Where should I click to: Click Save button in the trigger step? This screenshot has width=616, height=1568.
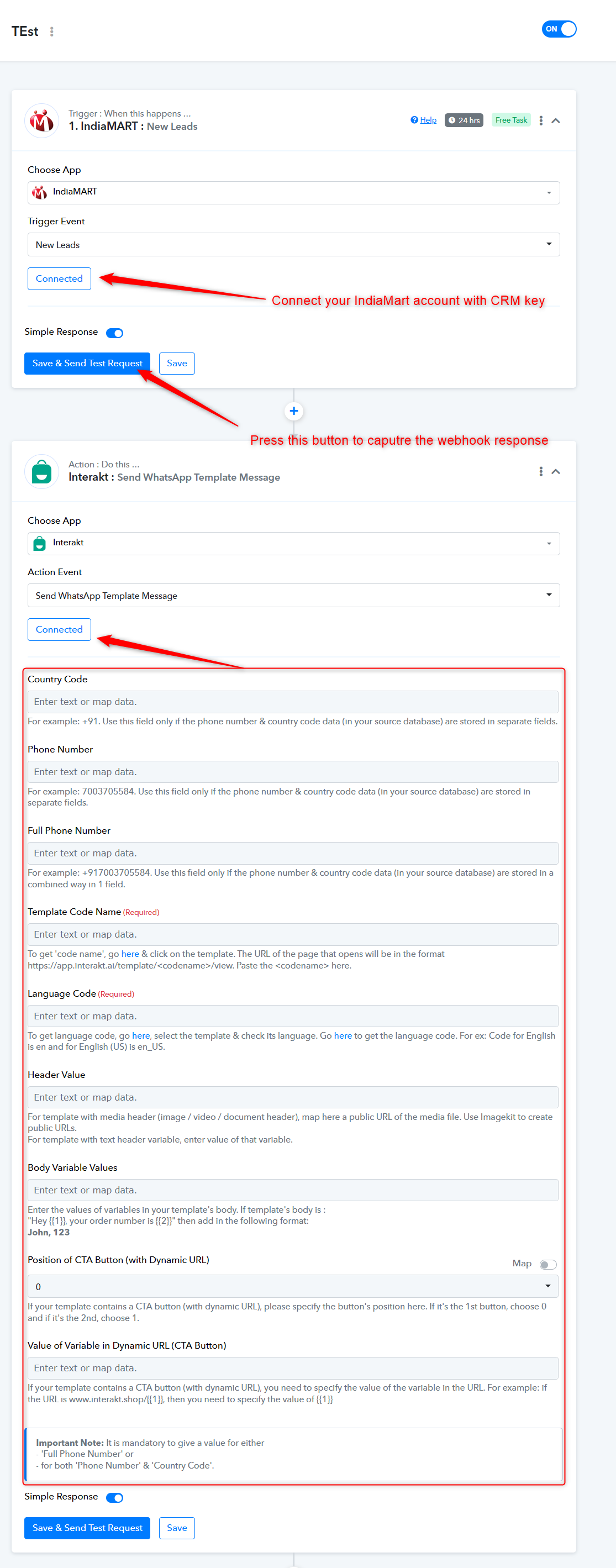coord(177,364)
